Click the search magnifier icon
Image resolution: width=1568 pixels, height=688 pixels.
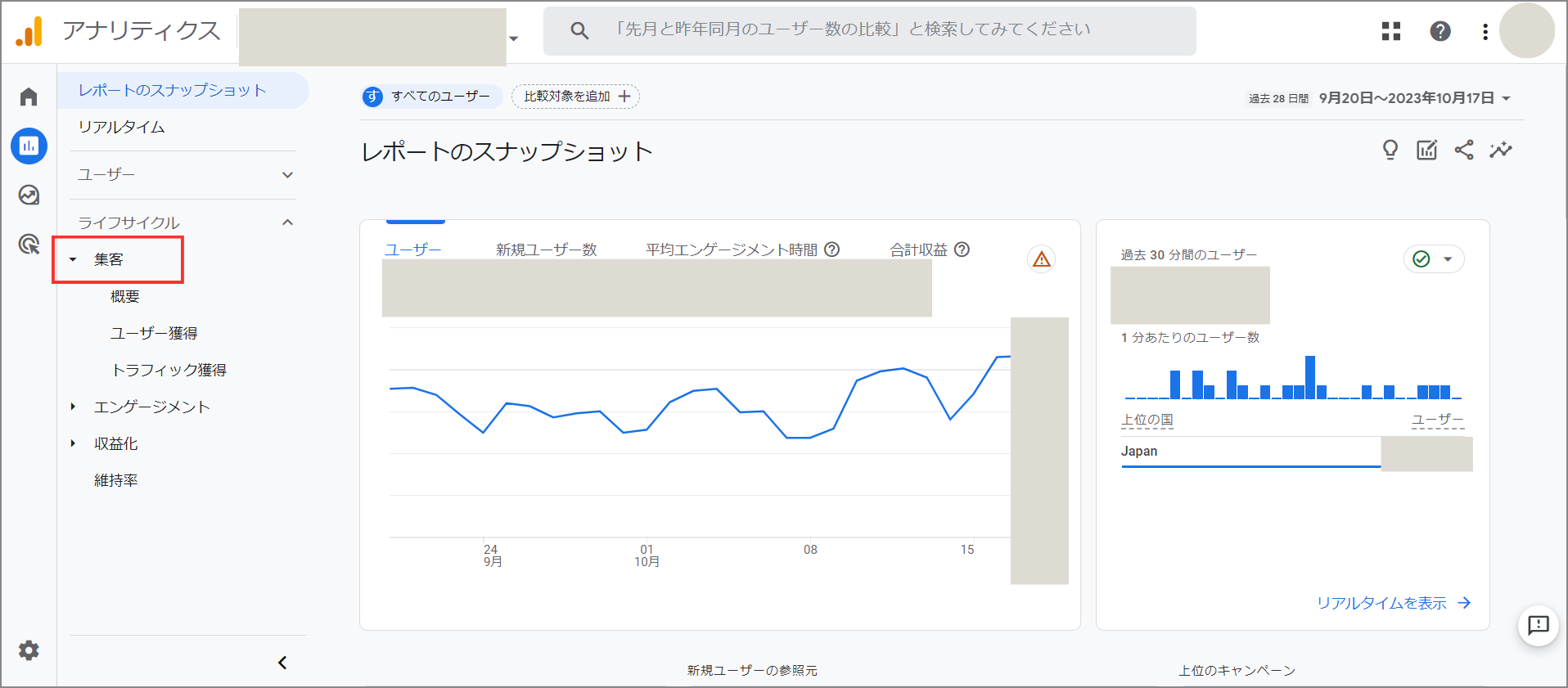tap(579, 31)
